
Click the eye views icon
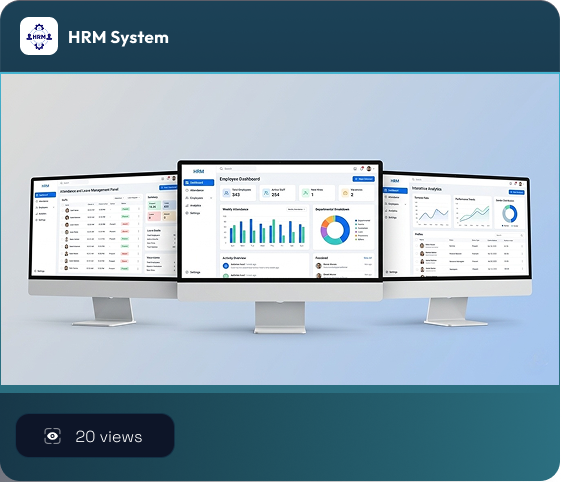[x=52, y=436]
